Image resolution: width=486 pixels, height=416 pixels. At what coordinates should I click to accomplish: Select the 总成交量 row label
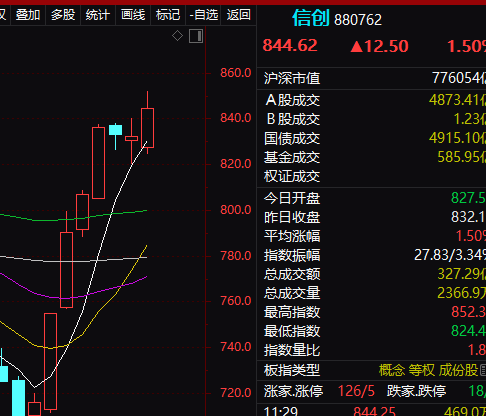292,293
